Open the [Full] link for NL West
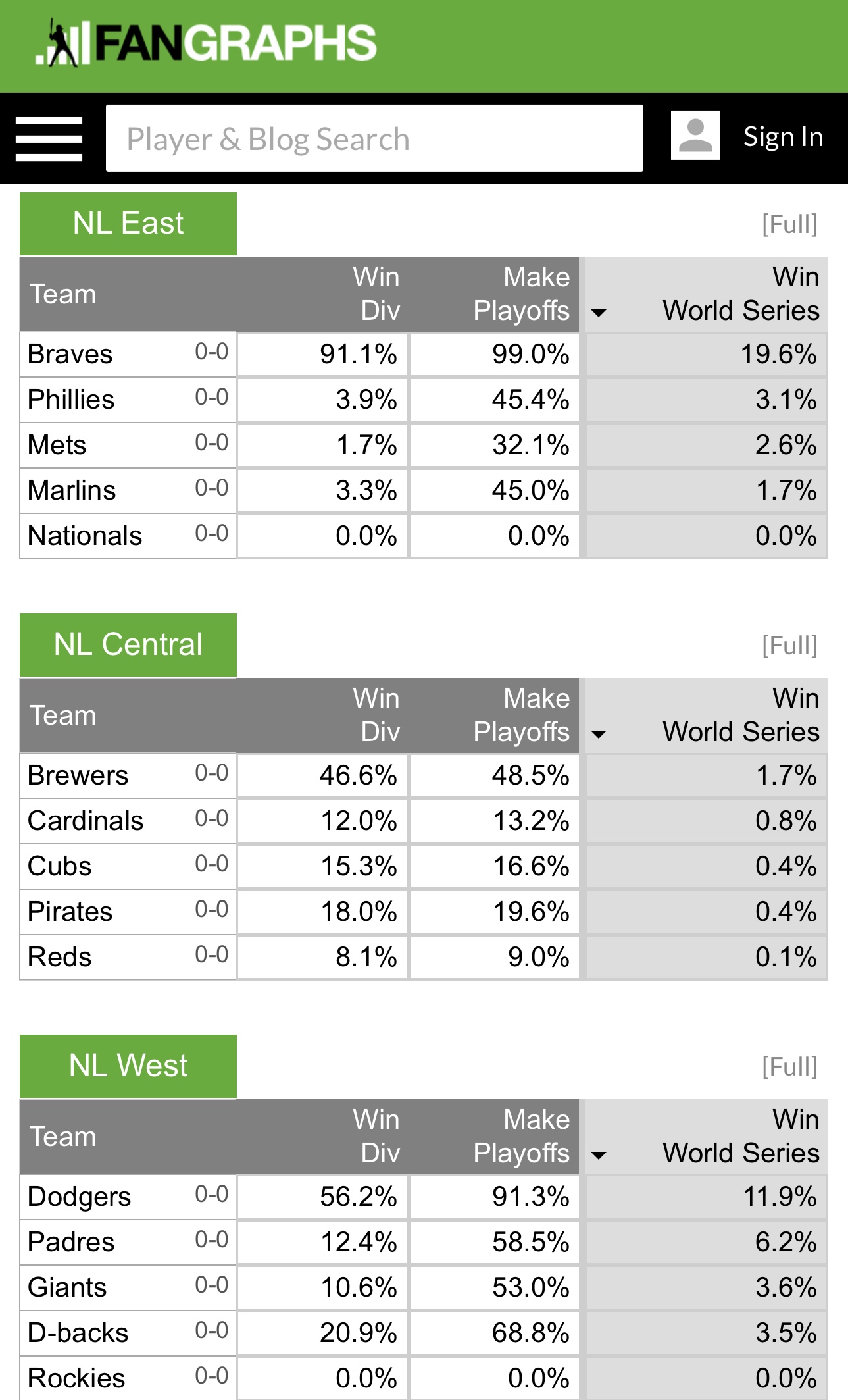 pos(789,1067)
